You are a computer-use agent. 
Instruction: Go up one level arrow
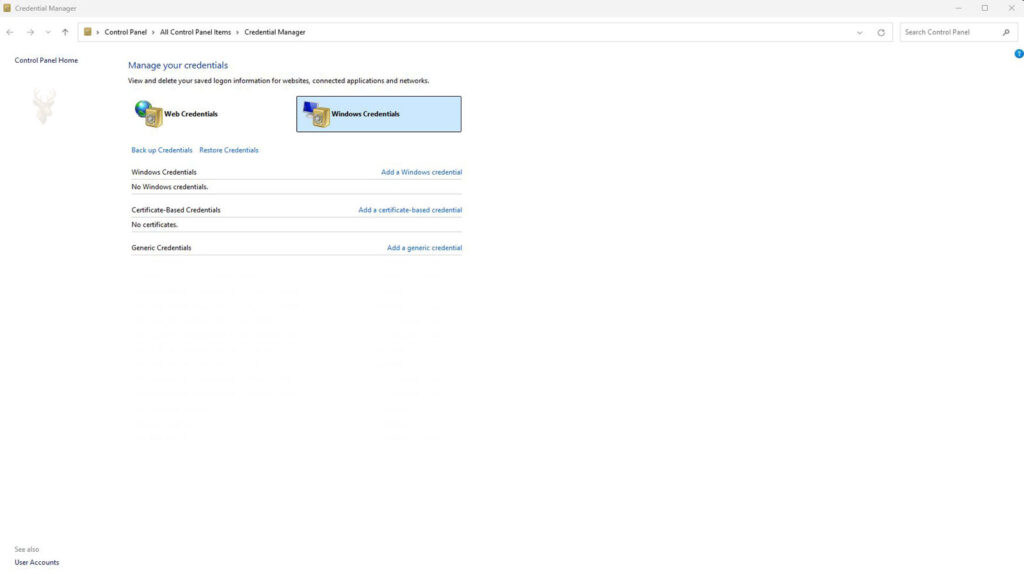pyautogui.click(x=65, y=32)
